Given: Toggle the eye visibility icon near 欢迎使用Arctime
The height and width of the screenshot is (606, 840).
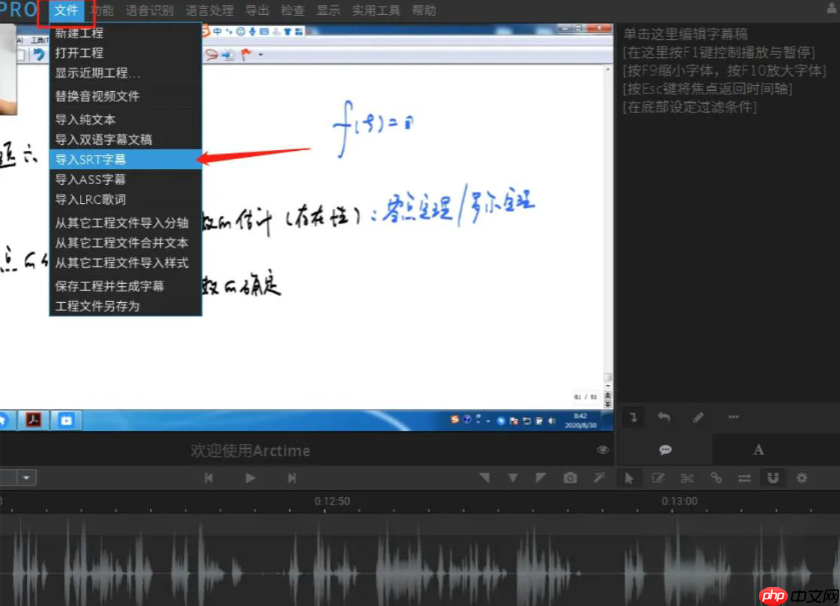Looking at the screenshot, I should pyautogui.click(x=603, y=450).
